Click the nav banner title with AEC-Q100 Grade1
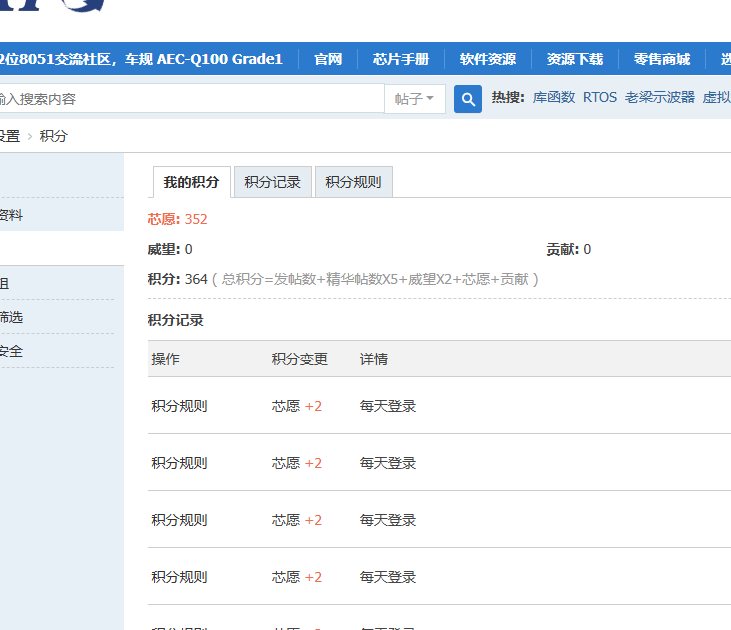This screenshot has height=630, width=731. click(141, 59)
